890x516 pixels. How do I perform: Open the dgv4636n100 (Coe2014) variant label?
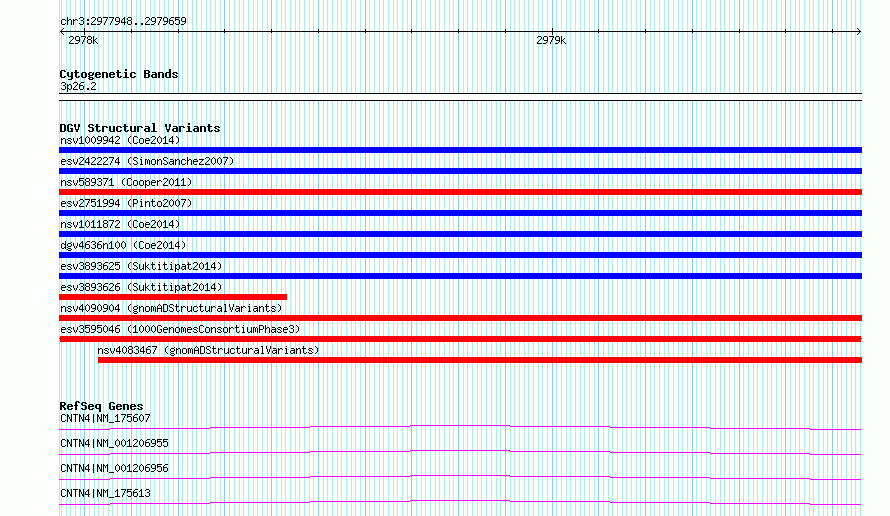point(123,245)
